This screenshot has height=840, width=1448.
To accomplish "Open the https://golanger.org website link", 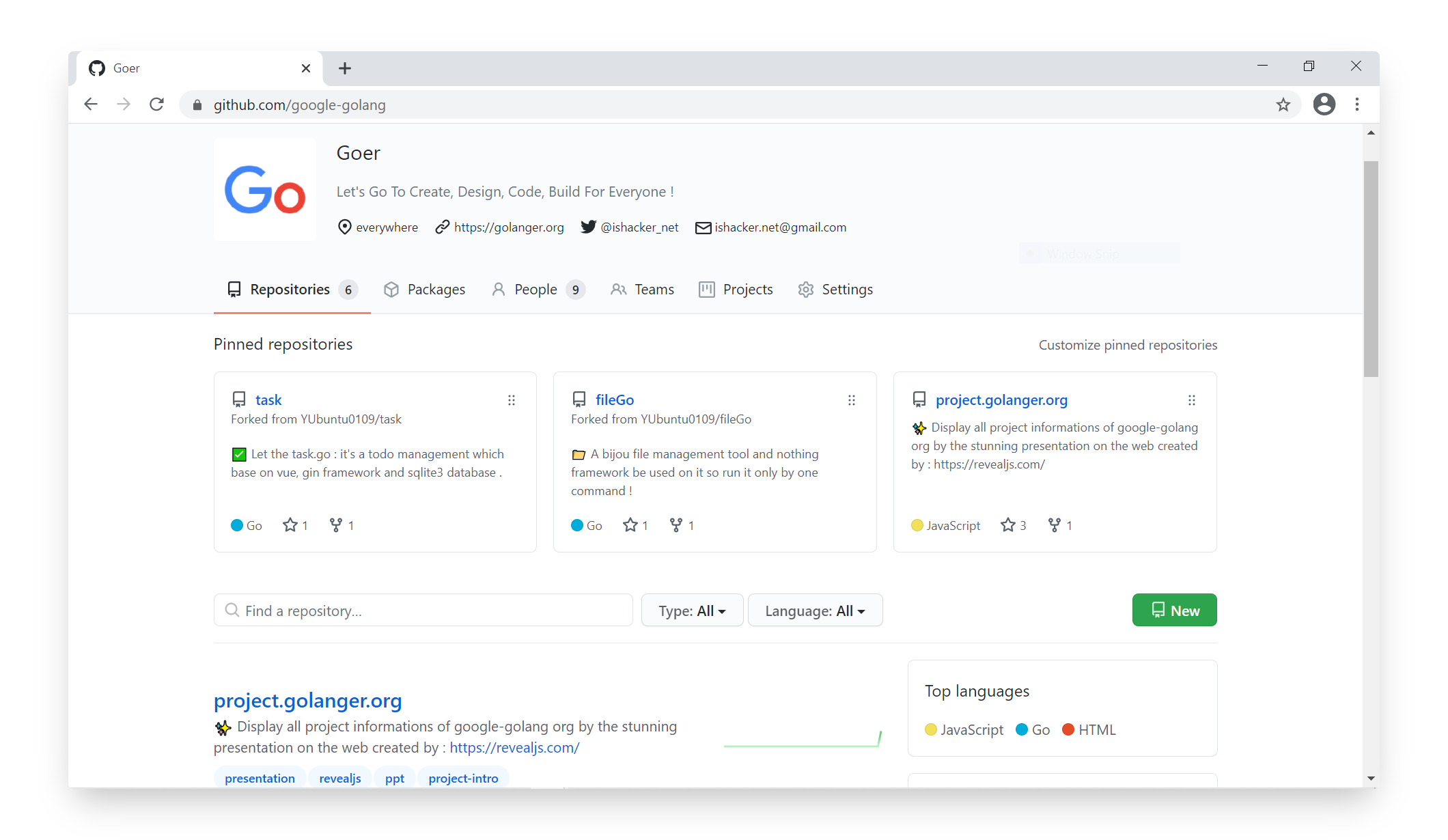I will (509, 227).
